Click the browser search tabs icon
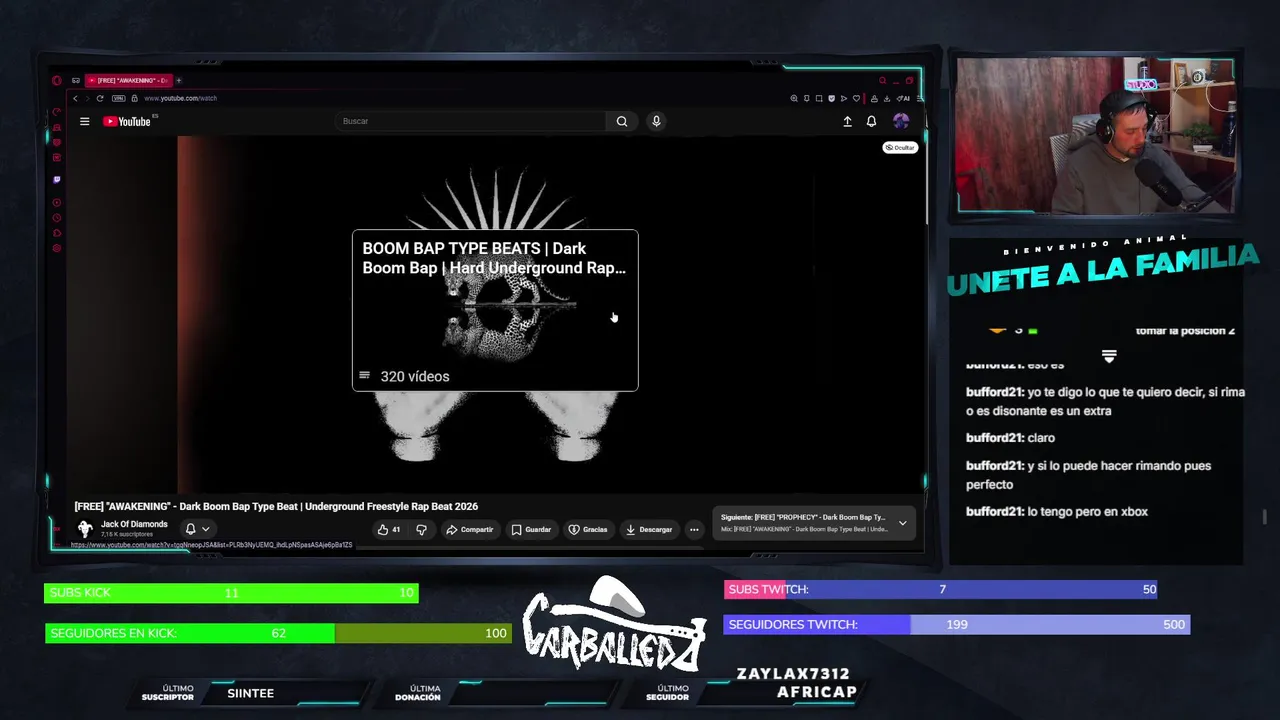Screen dimensions: 1280x720 [x=882, y=80]
